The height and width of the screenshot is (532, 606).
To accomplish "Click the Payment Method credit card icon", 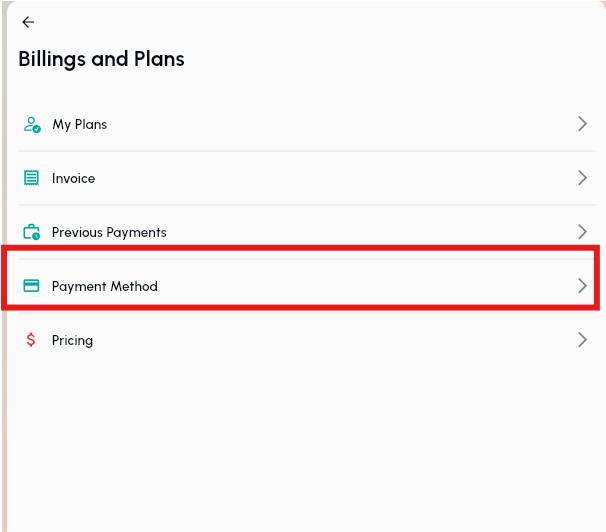I will coord(31,286).
